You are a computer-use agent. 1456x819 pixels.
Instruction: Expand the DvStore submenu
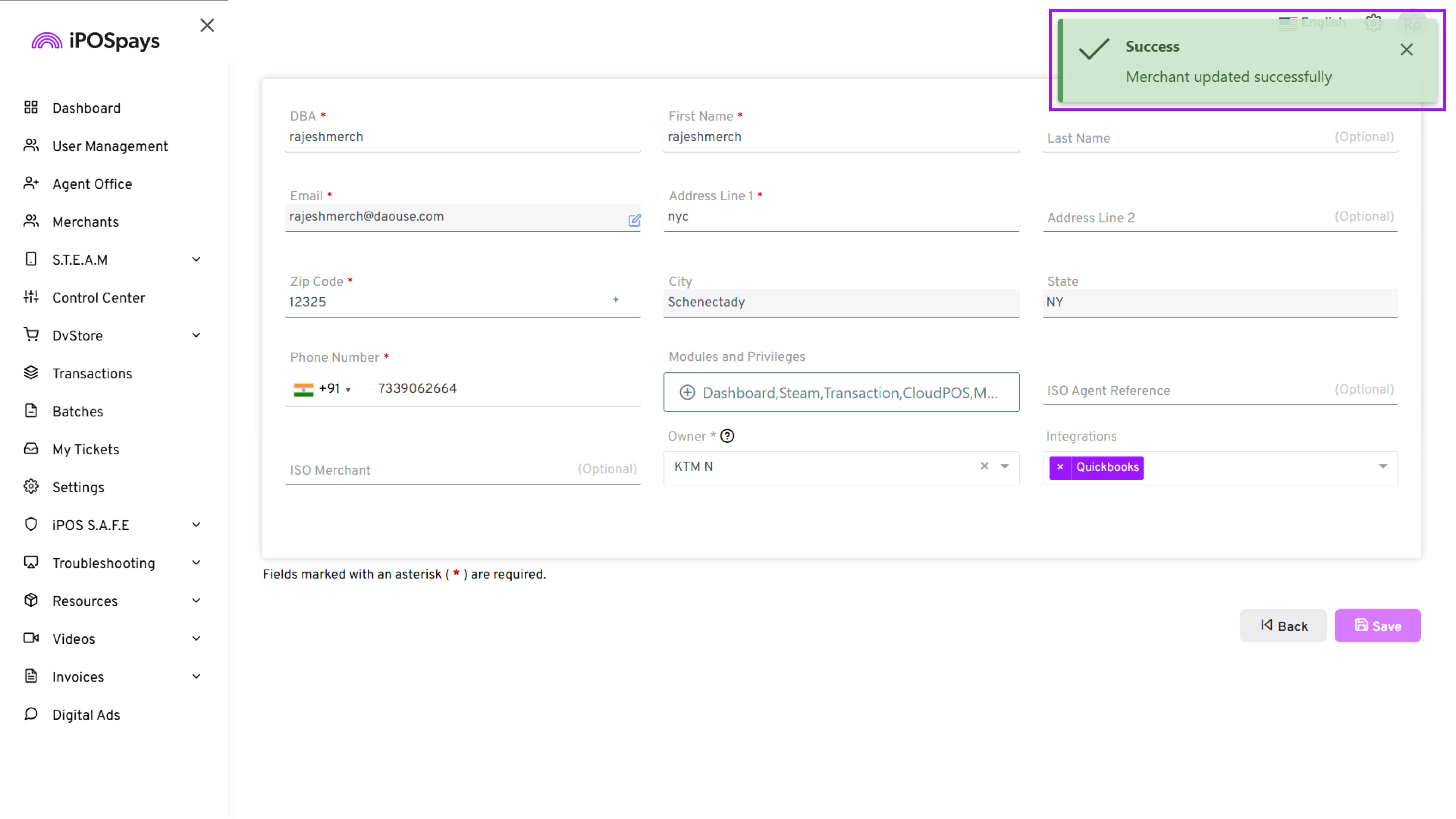196,335
